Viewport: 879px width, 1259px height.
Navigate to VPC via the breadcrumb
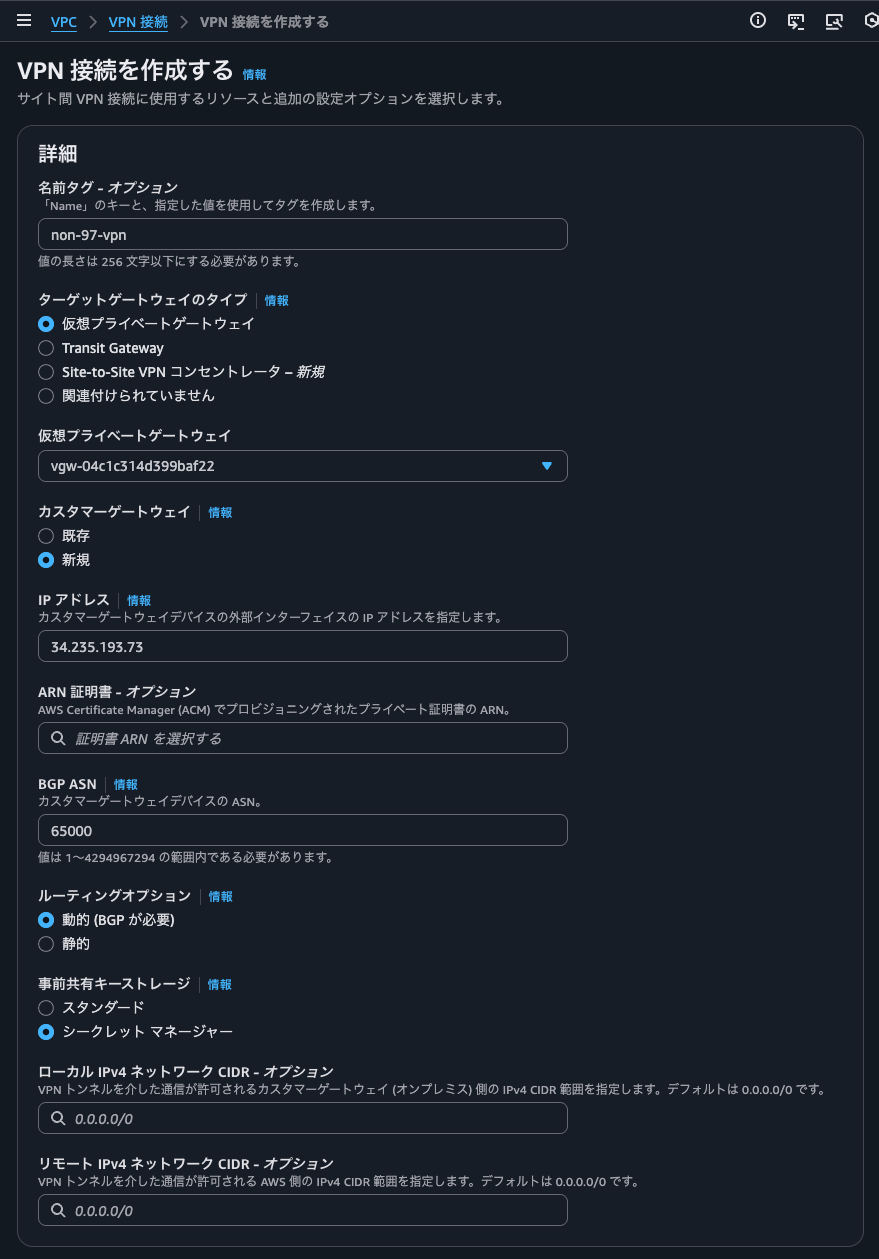click(x=63, y=20)
